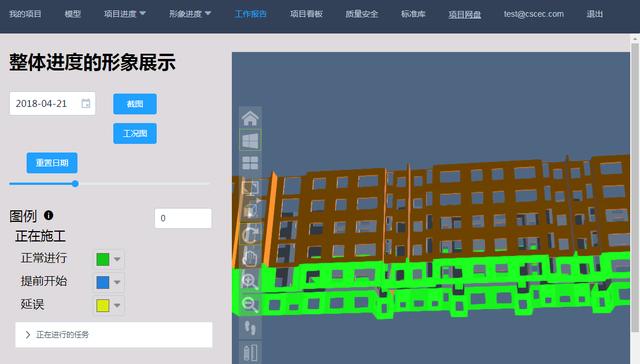
Task: Expand the 正在进行的任务 section
Action: coord(114,335)
